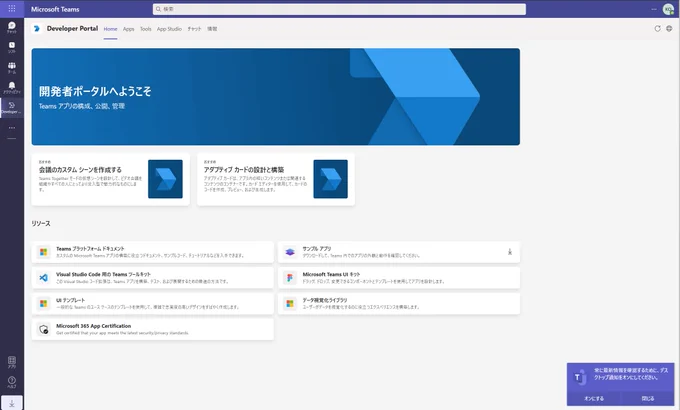Open the 会議のカスタム シーンを作成する card
680x410 pixels.
tap(111, 179)
